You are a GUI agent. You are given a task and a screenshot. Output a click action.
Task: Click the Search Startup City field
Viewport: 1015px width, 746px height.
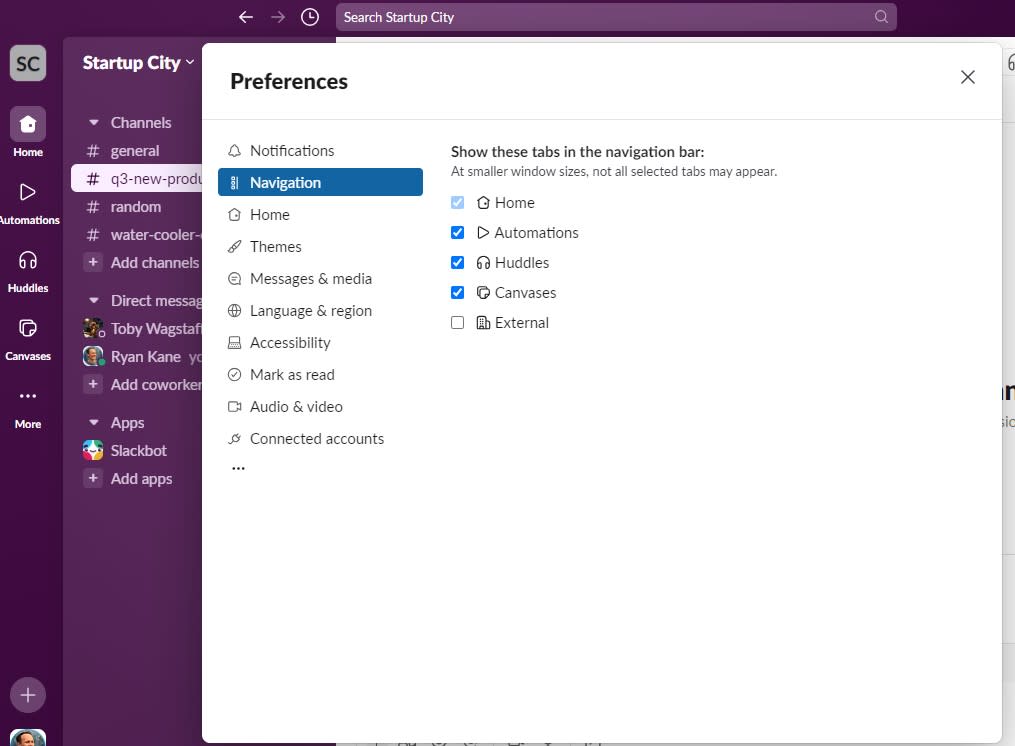point(616,17)
